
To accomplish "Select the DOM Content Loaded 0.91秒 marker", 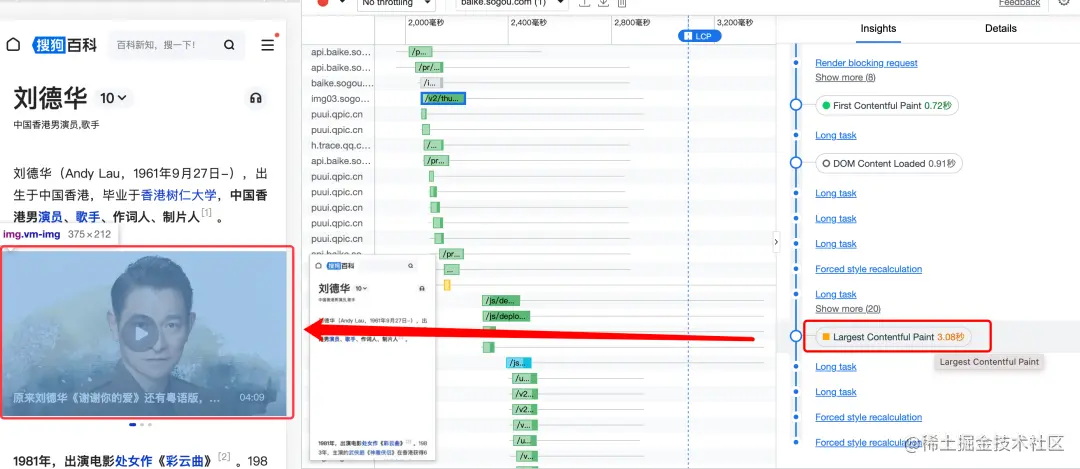I will [889, 163].
